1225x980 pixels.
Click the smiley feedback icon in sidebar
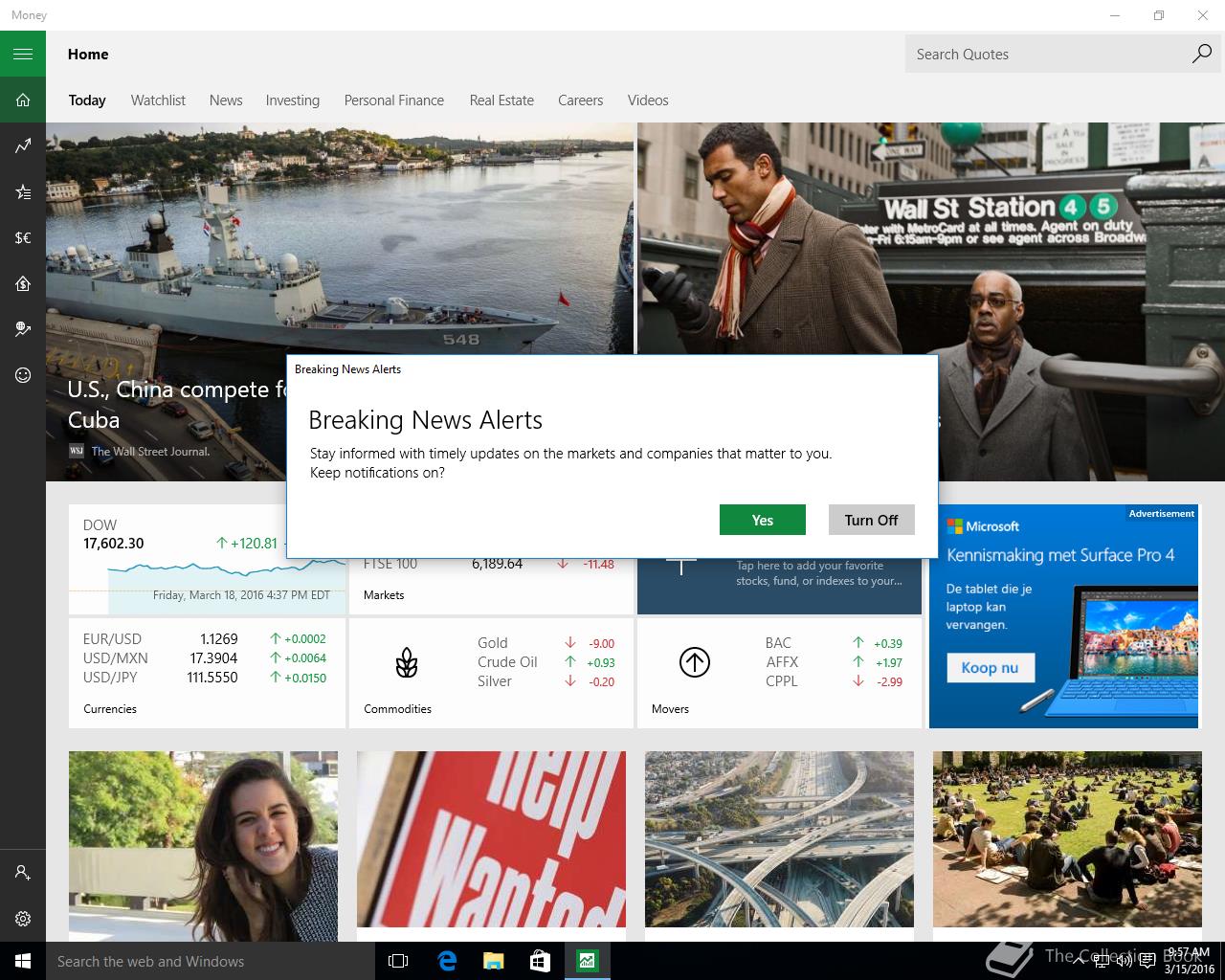pyautogui.click(x=23, y=375)
